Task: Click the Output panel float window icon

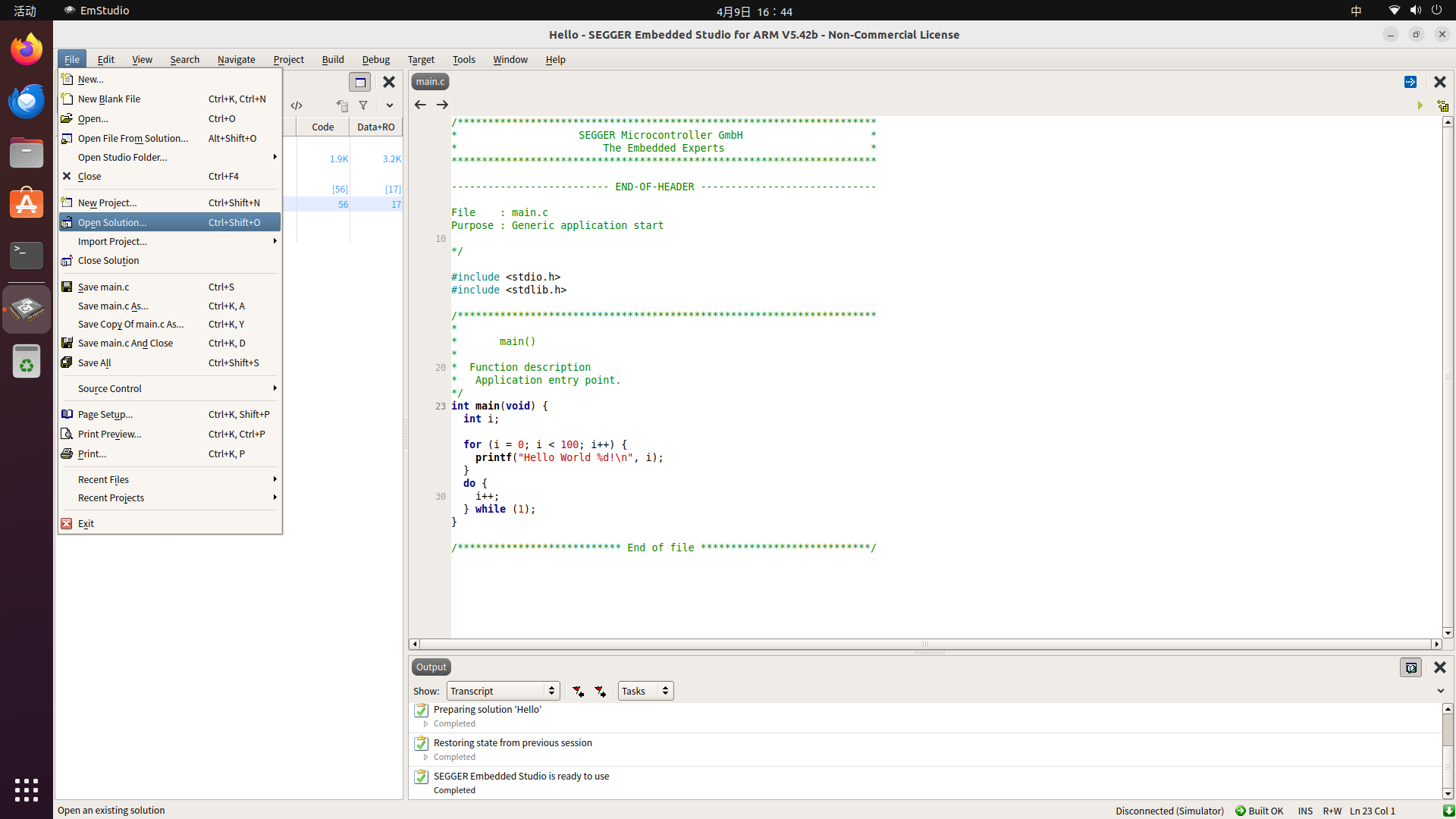Action: tap(1410, 667)
